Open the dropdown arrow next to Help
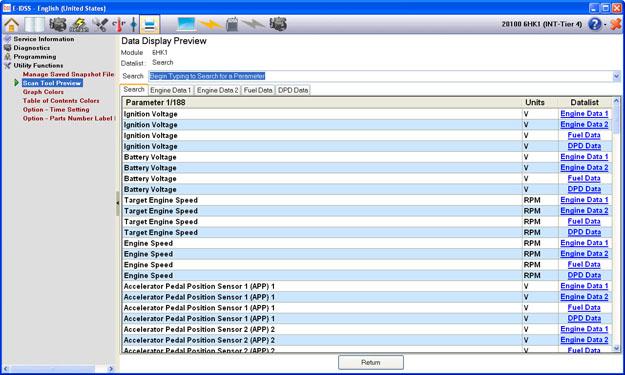Screen dimensions: 625x375 point(605,25)
